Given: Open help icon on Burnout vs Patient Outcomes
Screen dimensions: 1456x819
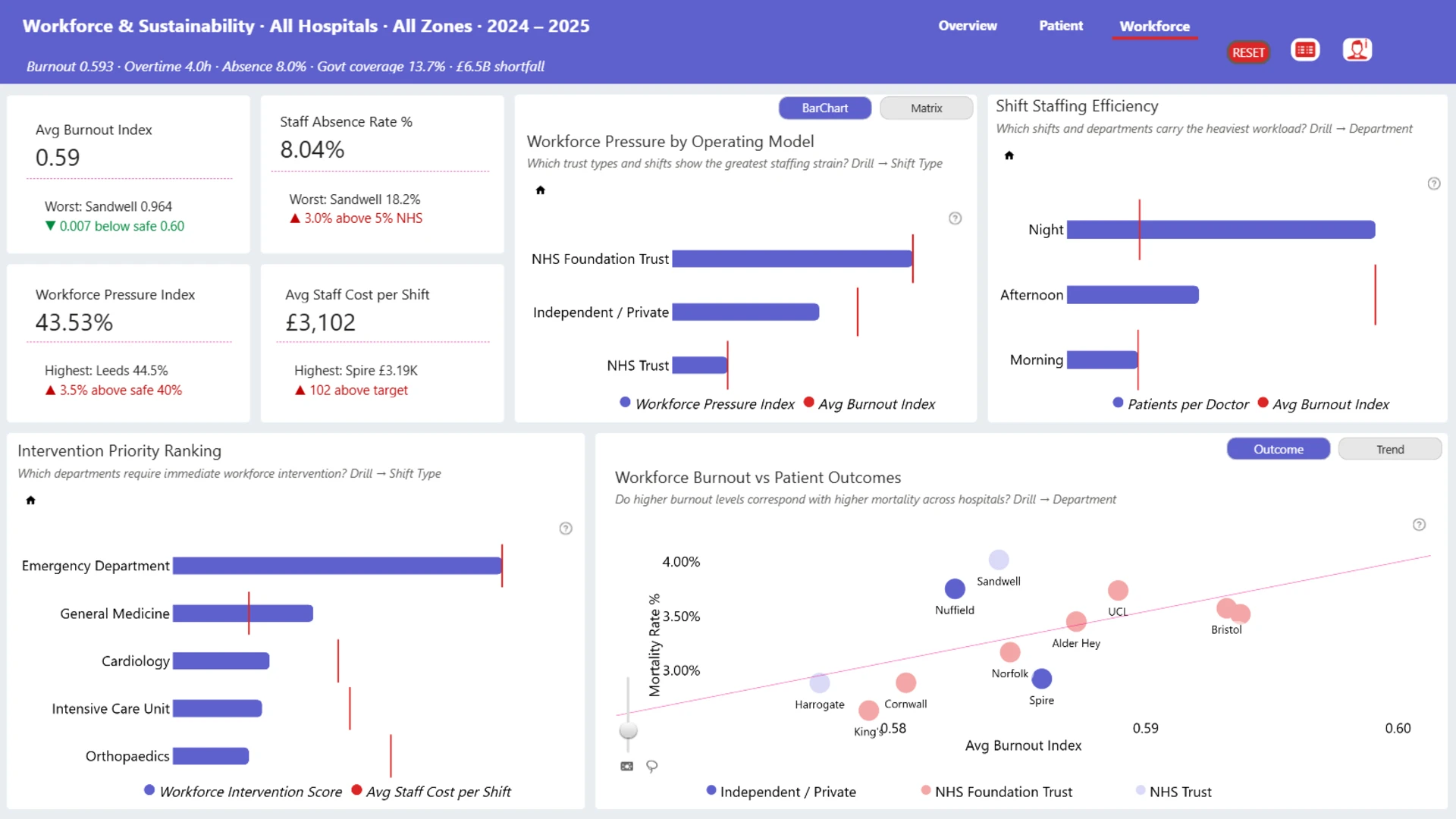Looking at the screenshot, I should [x=1420, y=525].
